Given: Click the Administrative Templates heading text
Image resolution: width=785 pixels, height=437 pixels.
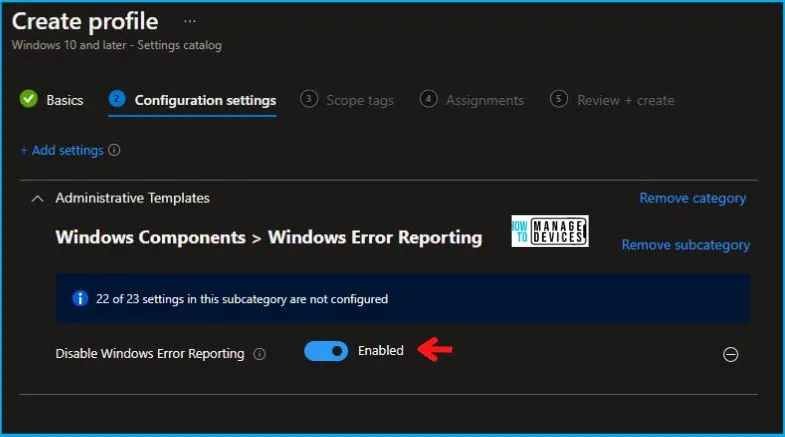Looking at the screenshot, I should point(132,198).
